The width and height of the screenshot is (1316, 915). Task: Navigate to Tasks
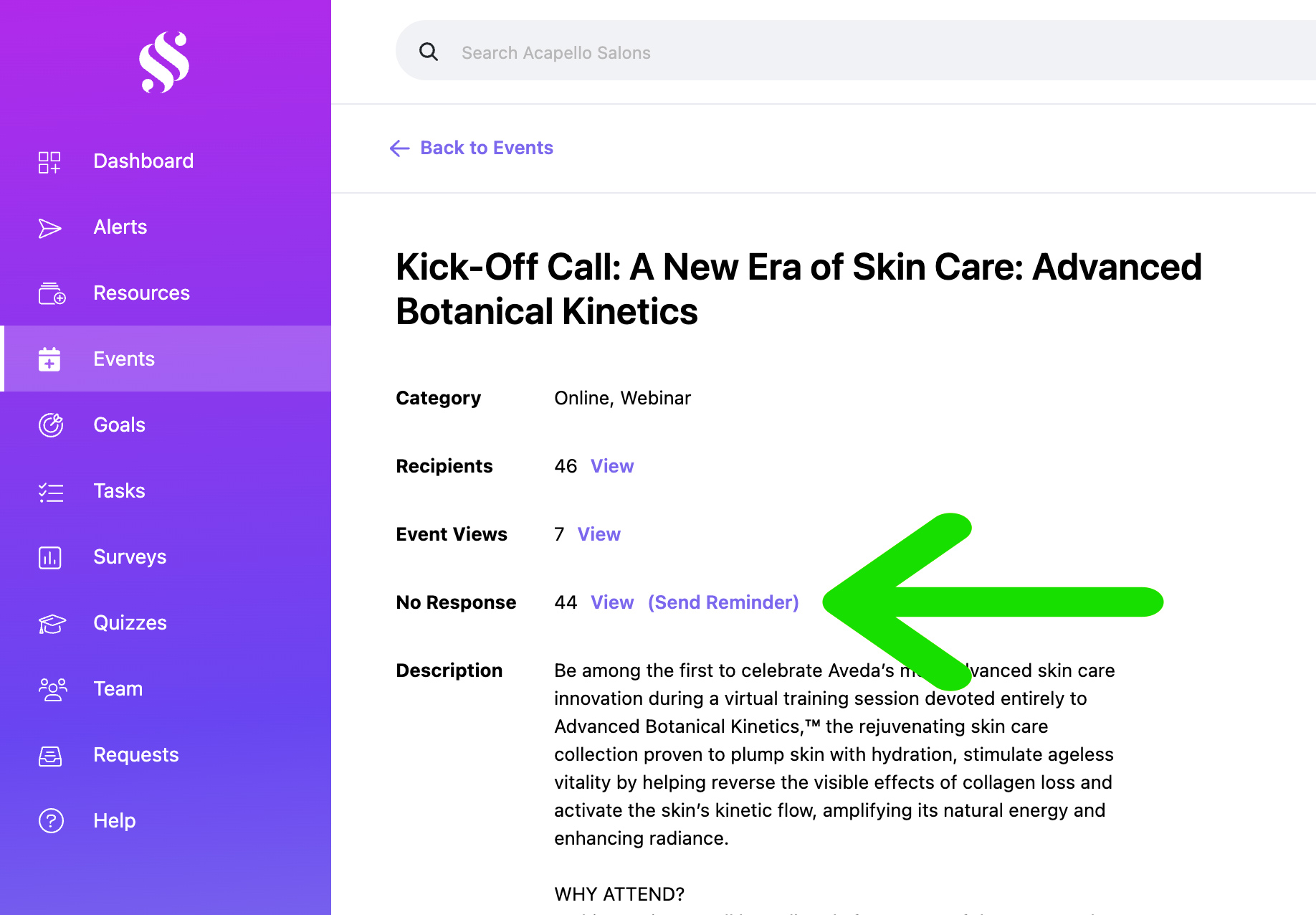pyautogui.click(x=166, y=490)
